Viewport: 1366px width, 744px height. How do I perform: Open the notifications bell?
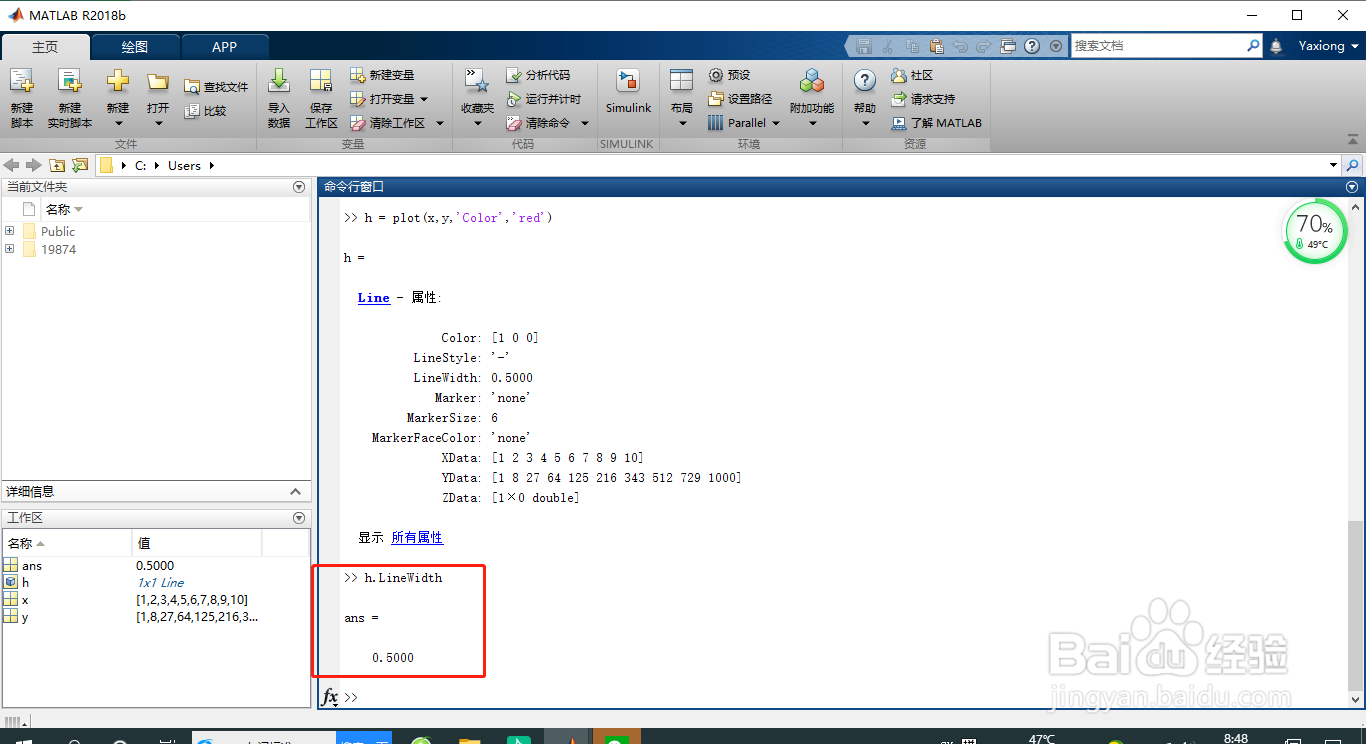point(1276,46)
